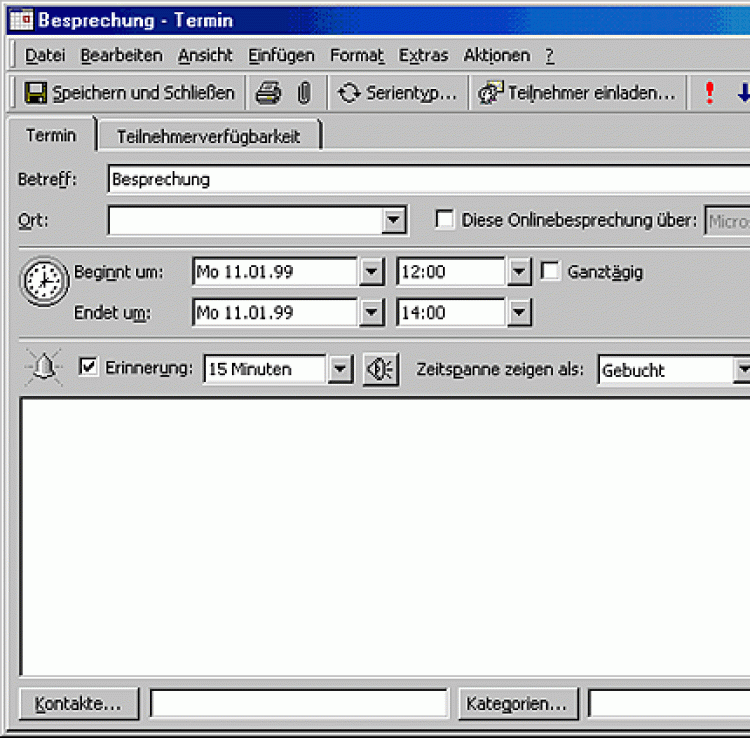Screen dimensions: 750x738
Task: Enable the Ganztägig checkbox
Action: tap(550, 271)
